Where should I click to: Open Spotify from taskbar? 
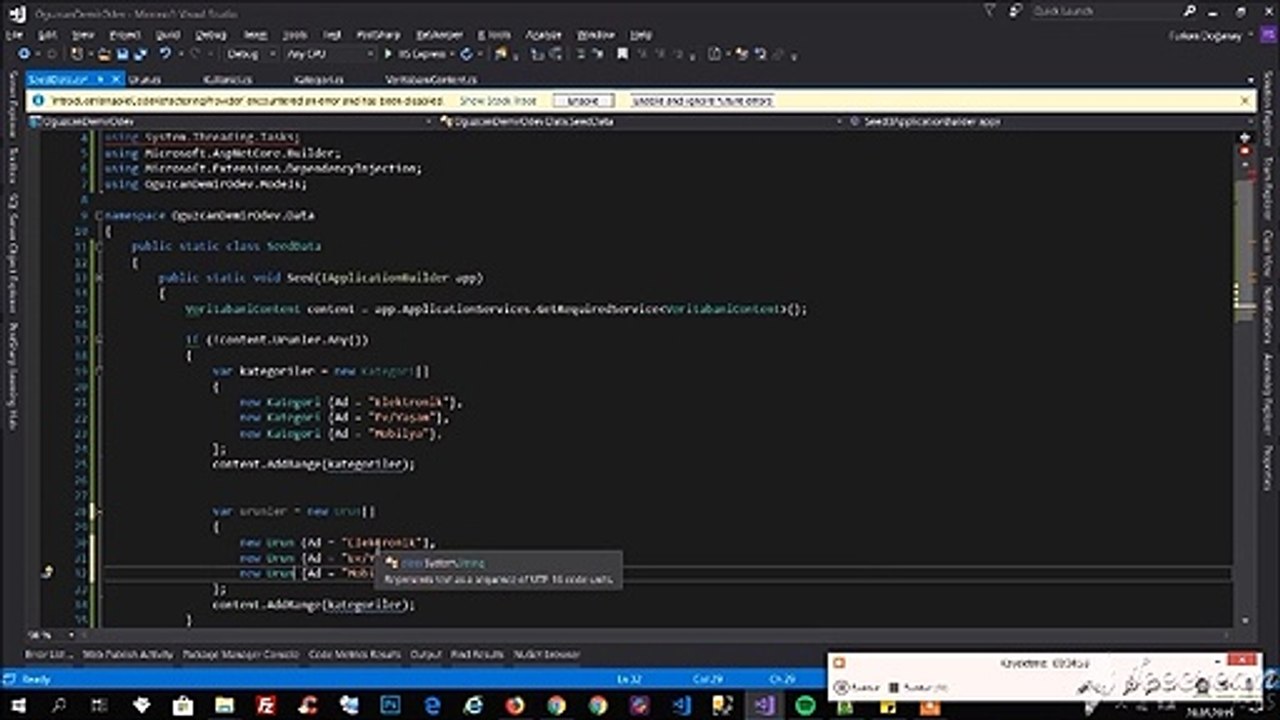805,706
